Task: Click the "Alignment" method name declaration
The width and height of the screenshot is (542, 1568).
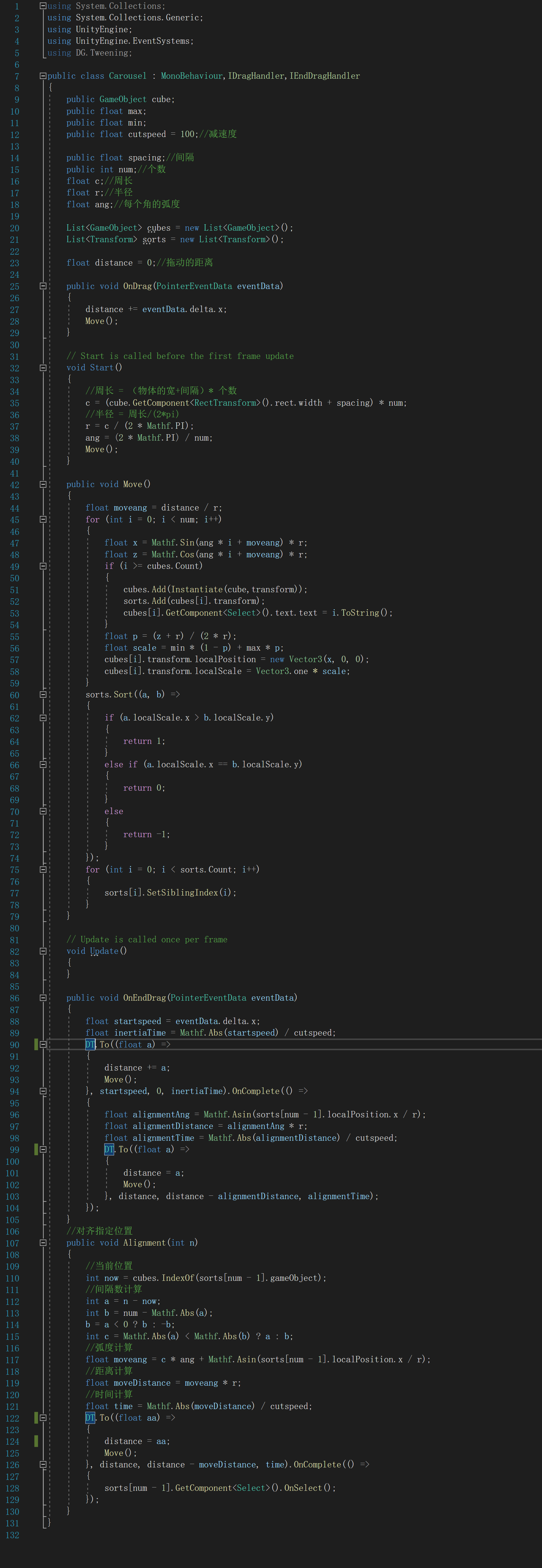Action: [145, 1243]
